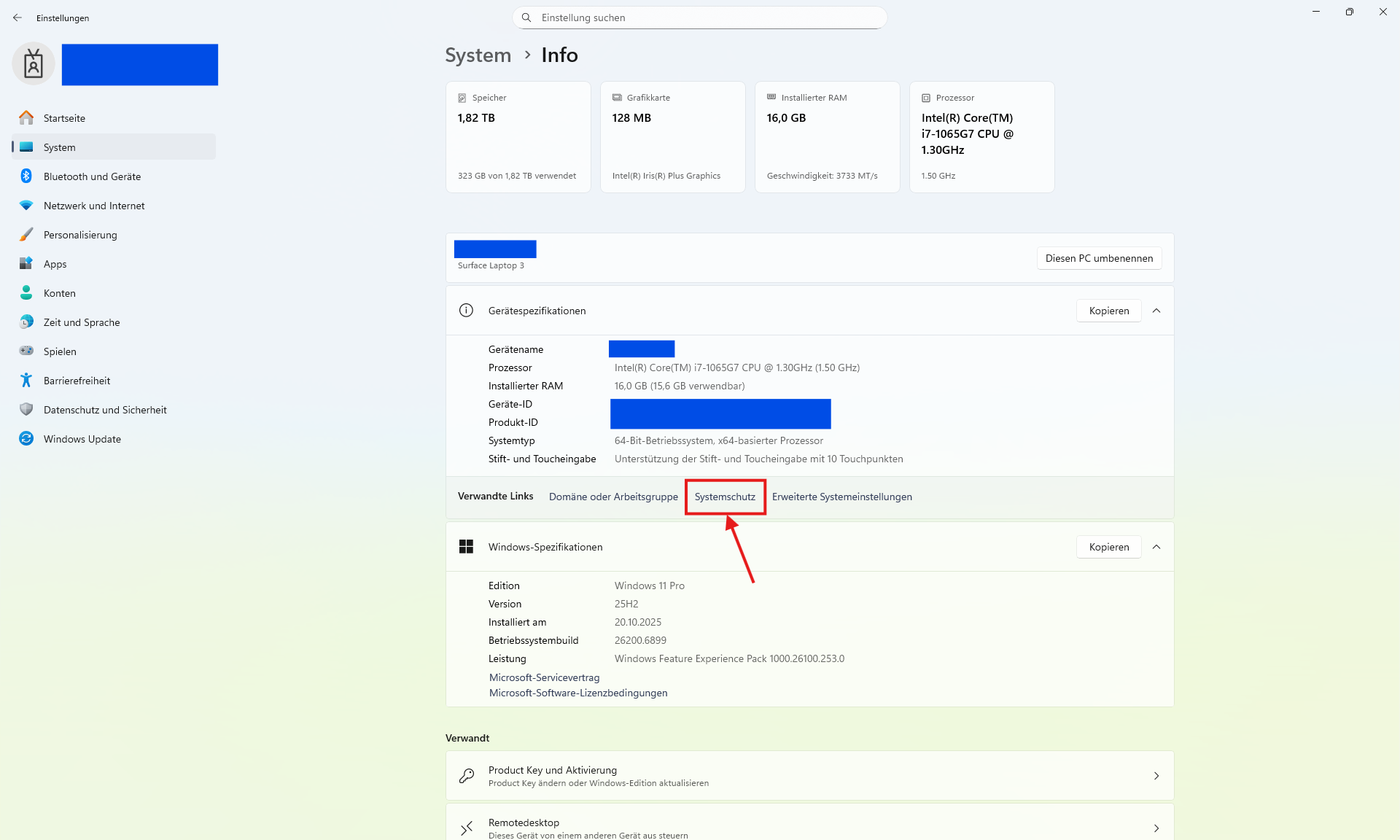Click the Spielen gamepad icon

coord(26,351)
